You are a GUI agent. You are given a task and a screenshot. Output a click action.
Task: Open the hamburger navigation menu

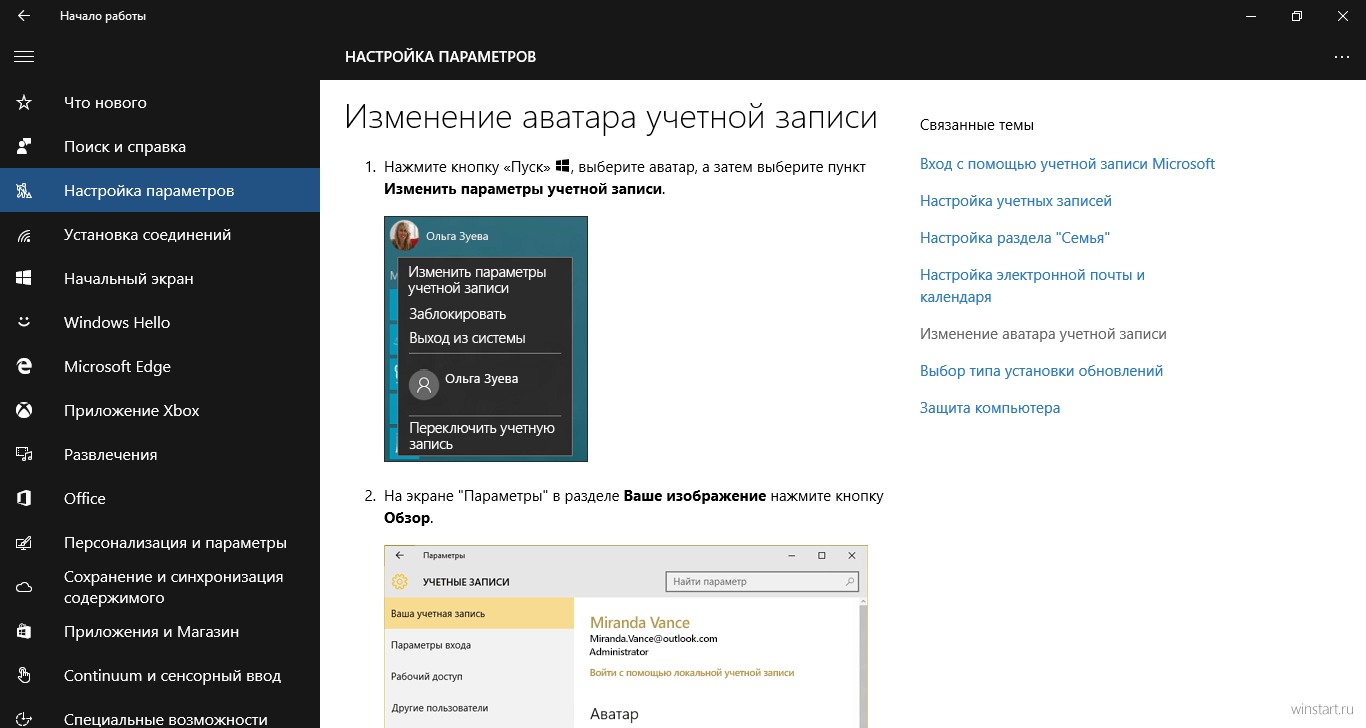click(24, 57)
